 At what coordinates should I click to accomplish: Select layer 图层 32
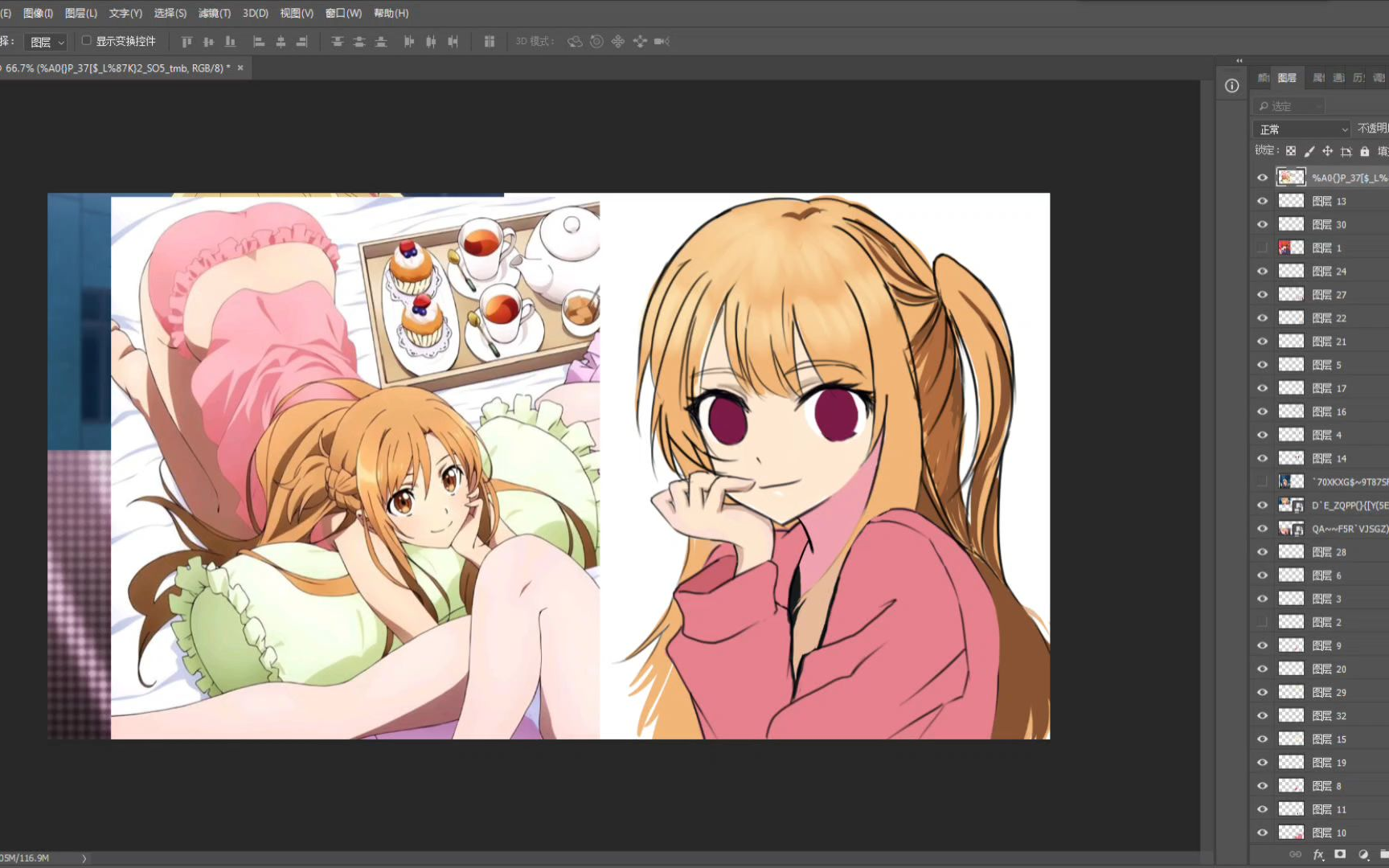[1330, 715]
